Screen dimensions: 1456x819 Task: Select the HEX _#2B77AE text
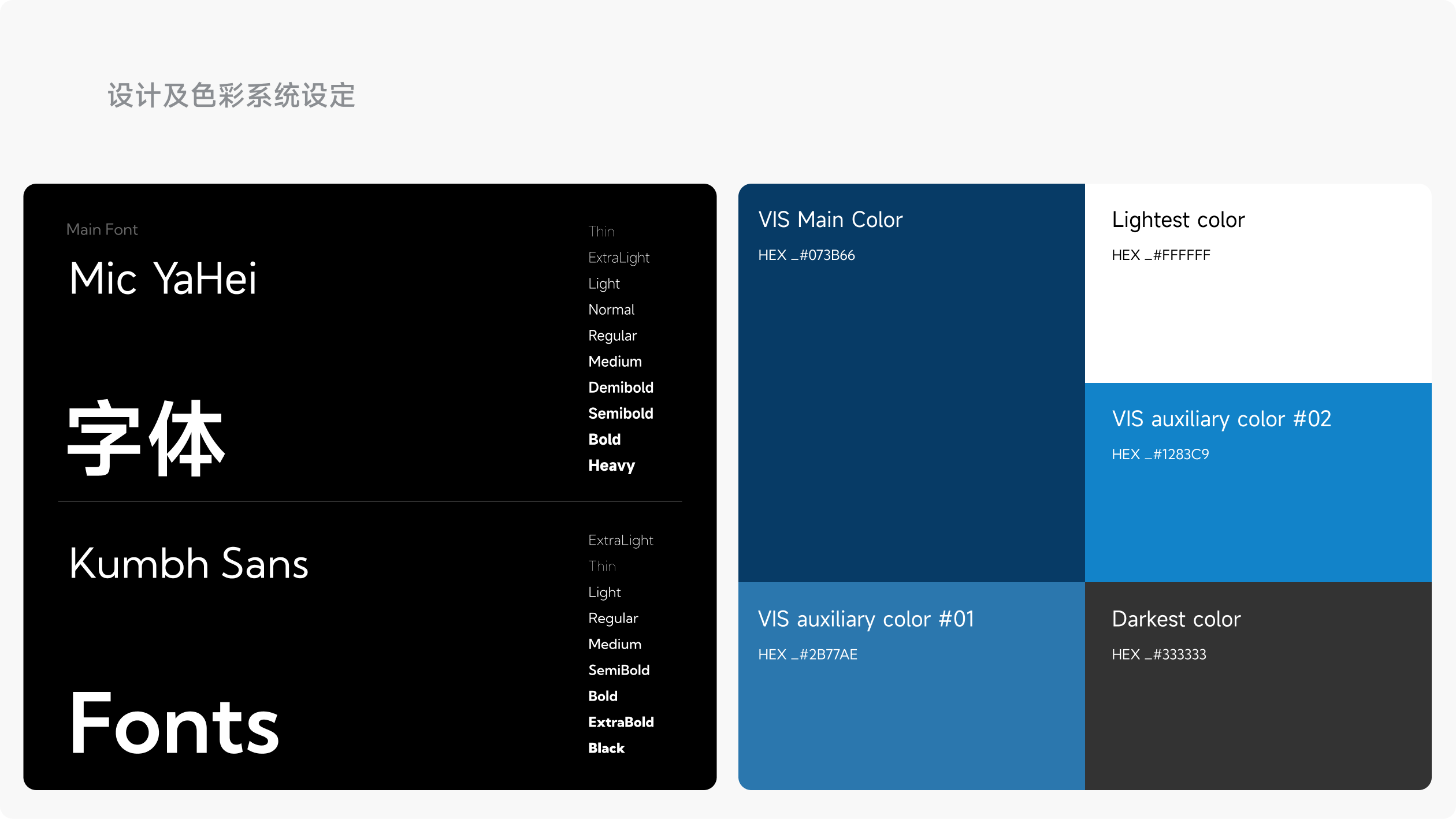pyautogui.click(x=807, y=654)
